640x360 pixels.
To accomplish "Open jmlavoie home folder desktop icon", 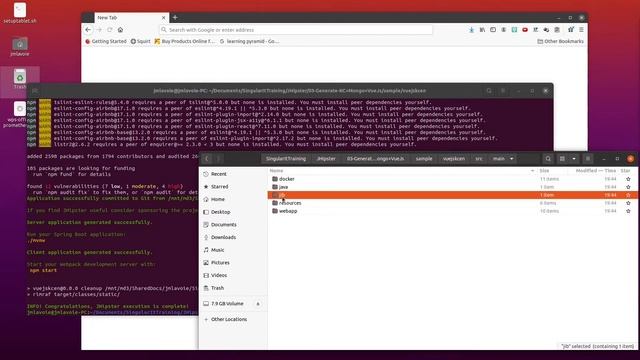I will pos(20,47).
